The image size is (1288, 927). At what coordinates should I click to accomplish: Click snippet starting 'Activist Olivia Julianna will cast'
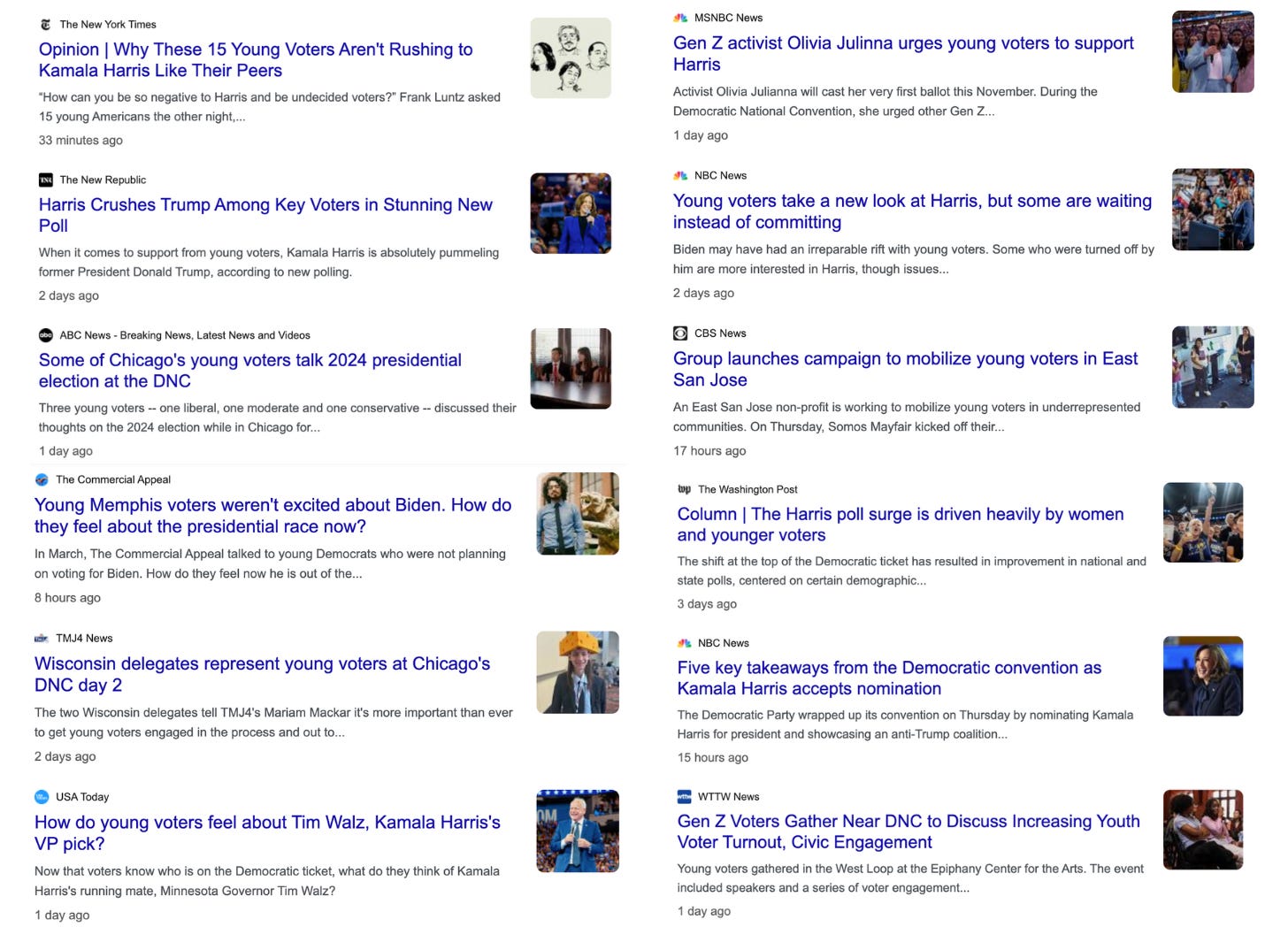(885, 101)
